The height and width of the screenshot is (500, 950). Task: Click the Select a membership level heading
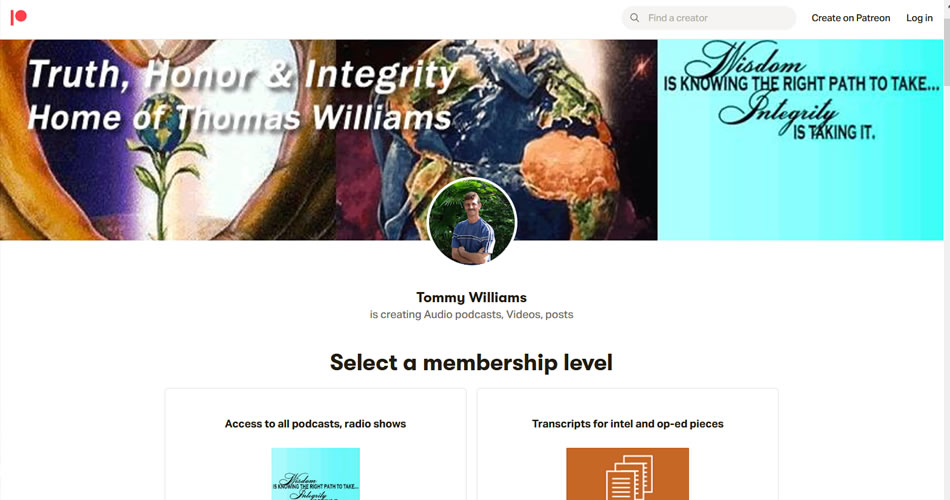(x=471, y=362)
